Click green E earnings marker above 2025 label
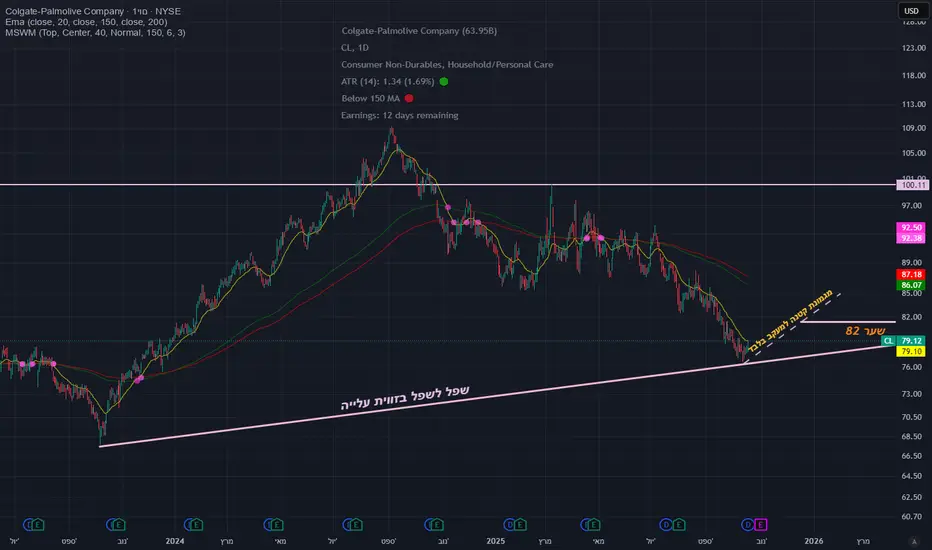 tap(521, 524)
